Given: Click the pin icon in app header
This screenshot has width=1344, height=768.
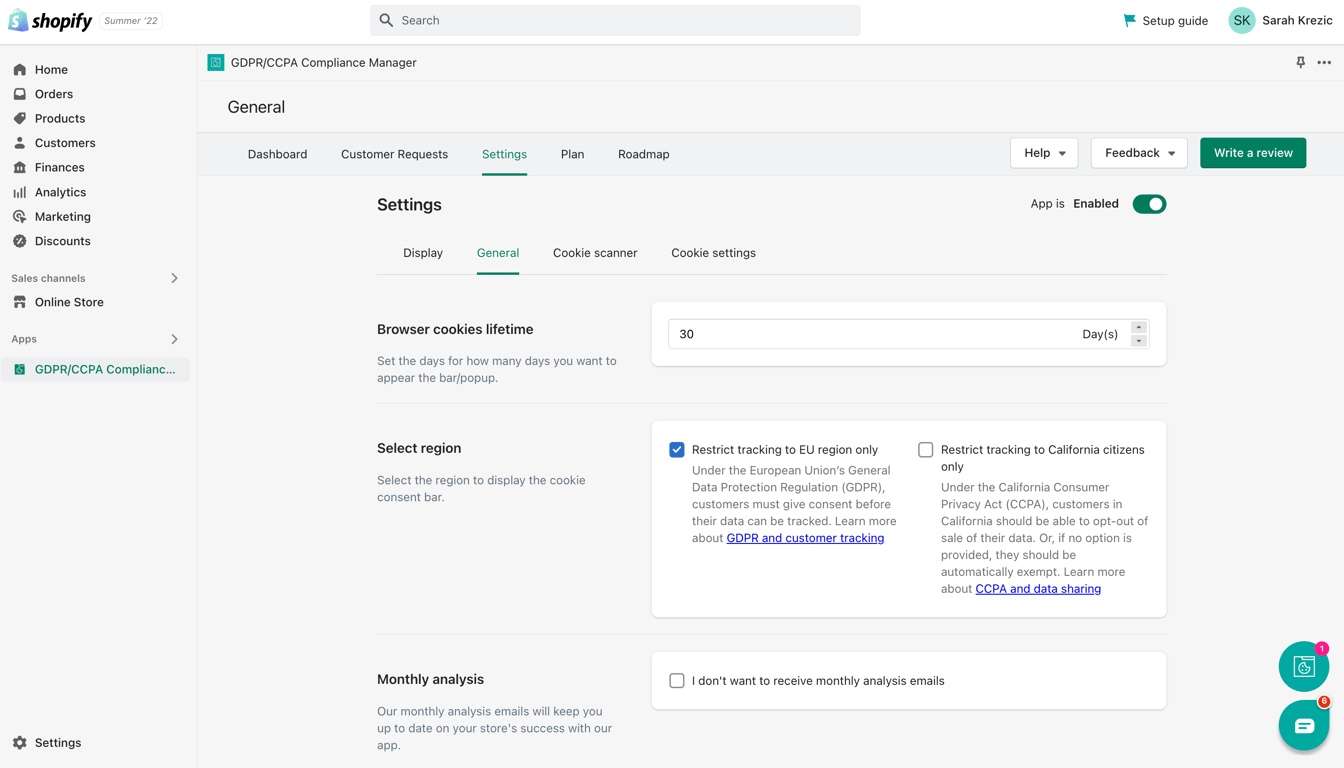Looking at the screenshot, I should tap(1300, 62).
